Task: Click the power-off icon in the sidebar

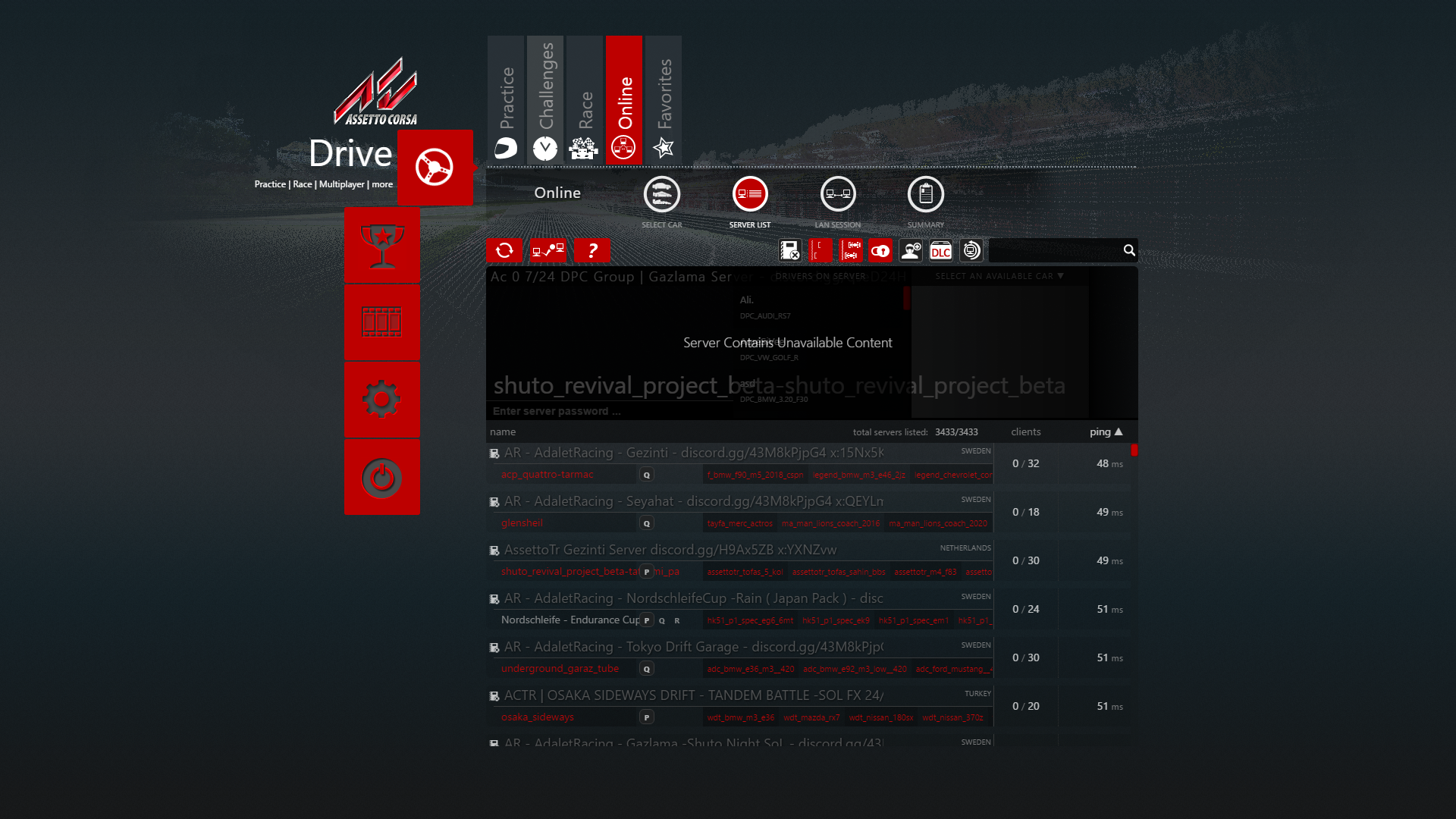Action: (381, 478)
